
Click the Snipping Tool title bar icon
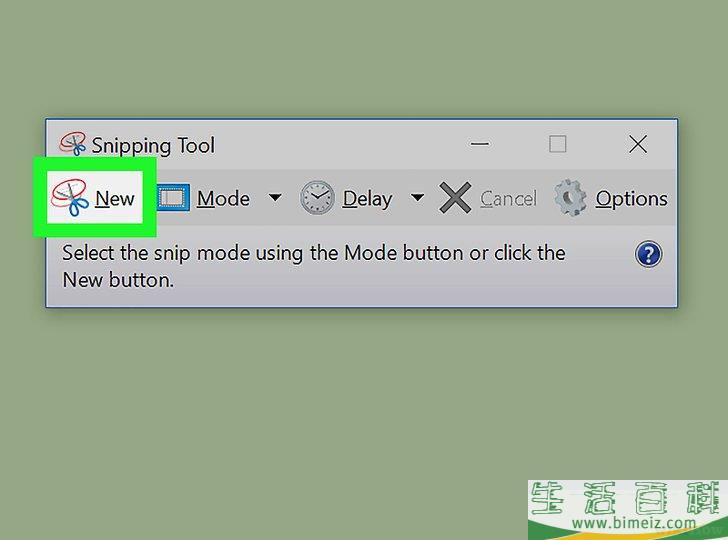[72, 143]
